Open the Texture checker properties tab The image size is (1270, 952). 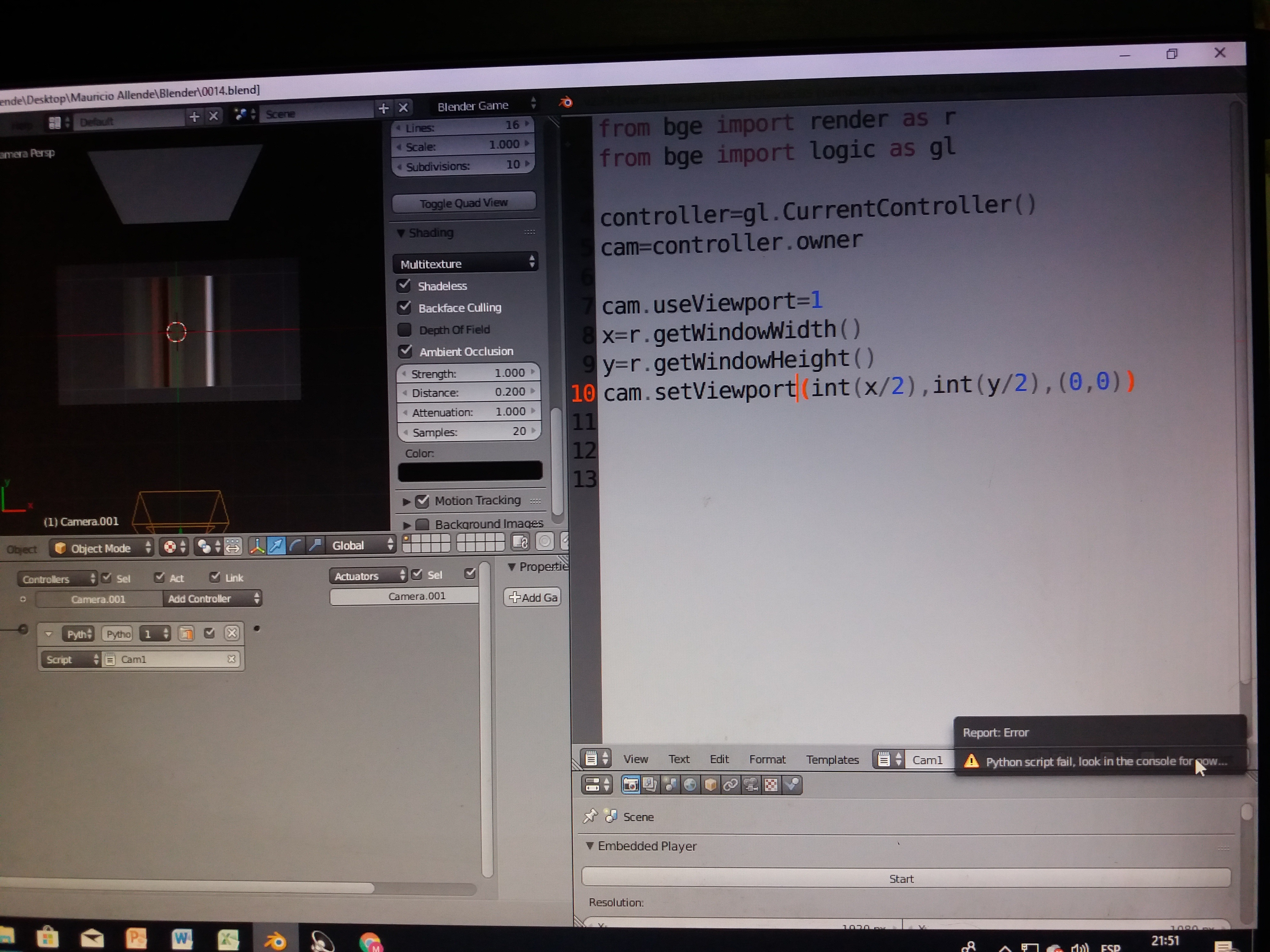(771, 784)
